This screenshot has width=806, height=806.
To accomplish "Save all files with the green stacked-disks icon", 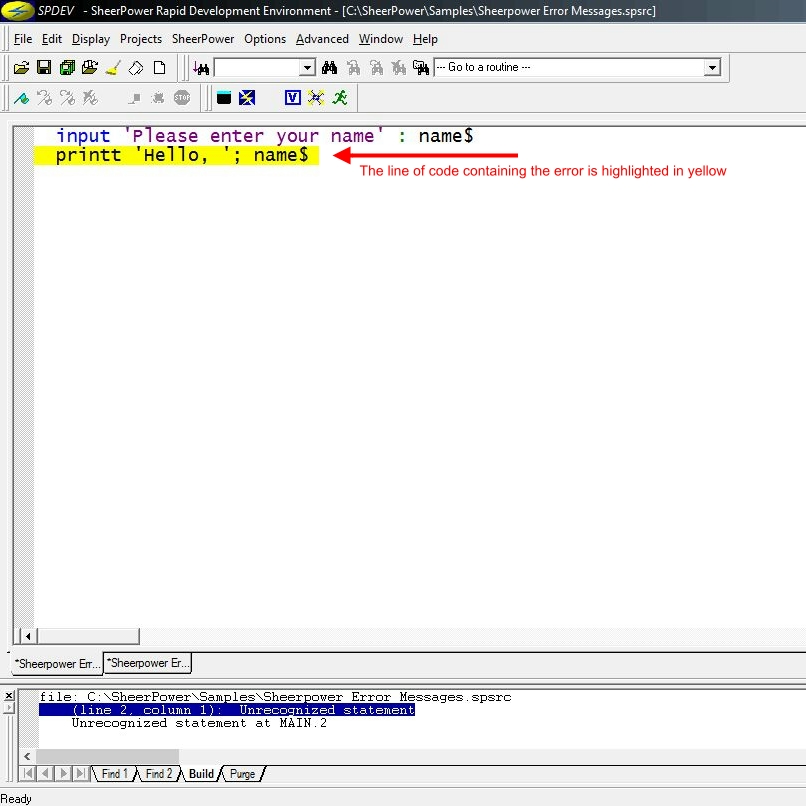I will coord(67,67).
